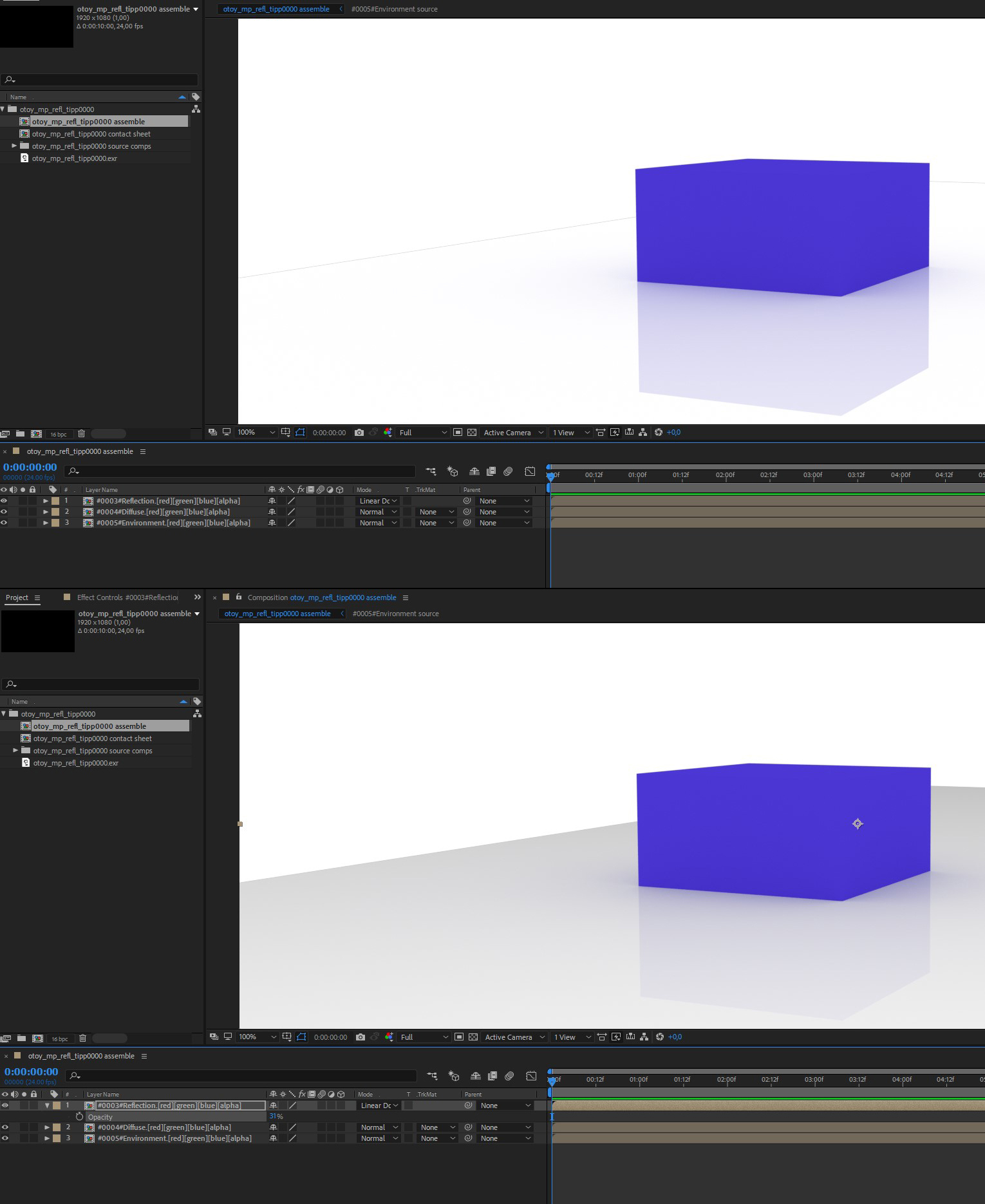Open composition mini-flowchart in top timeline

pyautogui.click(x=430, y=471)
